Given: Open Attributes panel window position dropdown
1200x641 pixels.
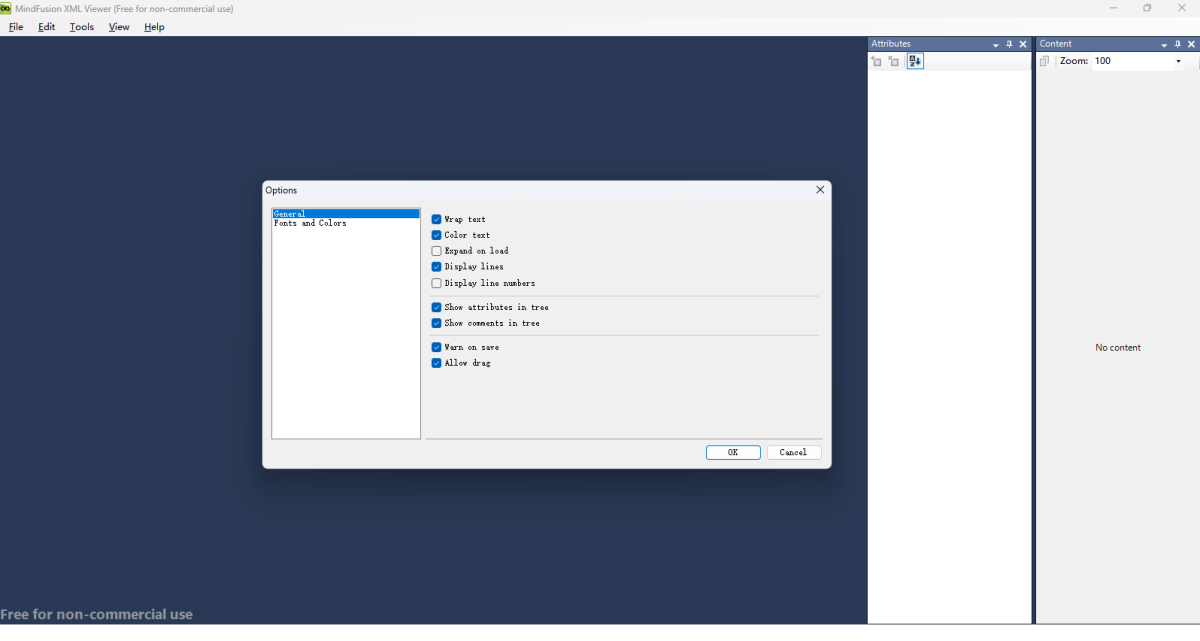Looking at the screenshot, I should coord(995,45).
